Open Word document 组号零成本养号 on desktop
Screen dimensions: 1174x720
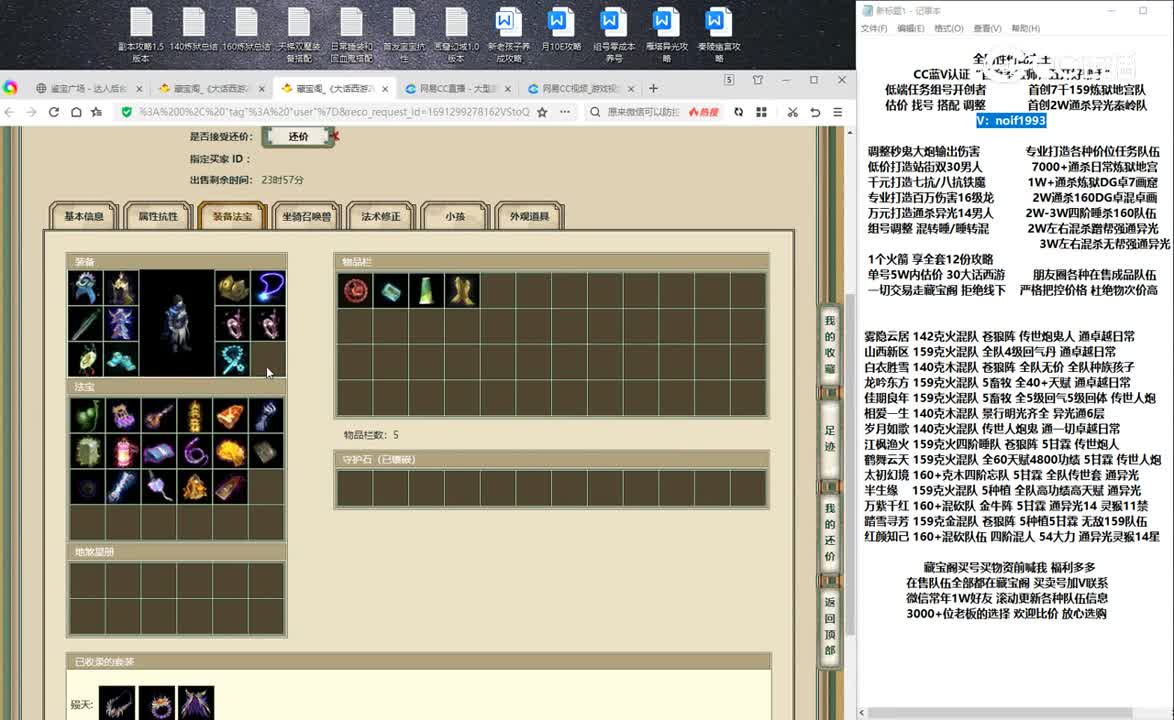click(613, 35)
